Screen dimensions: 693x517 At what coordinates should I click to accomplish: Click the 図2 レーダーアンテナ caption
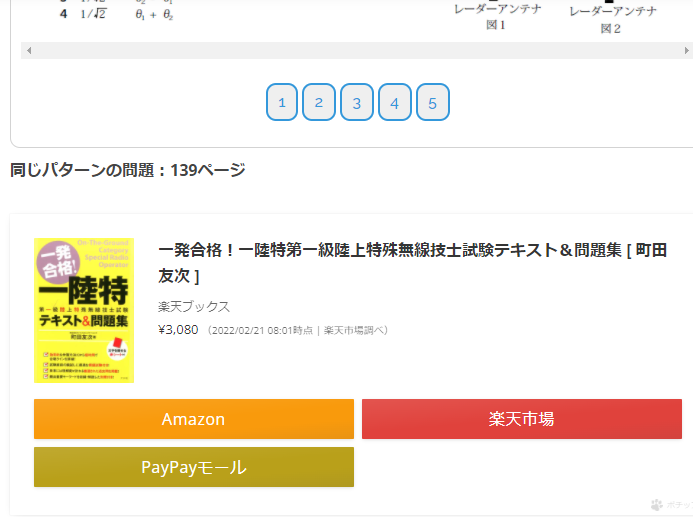pos(613,19)
